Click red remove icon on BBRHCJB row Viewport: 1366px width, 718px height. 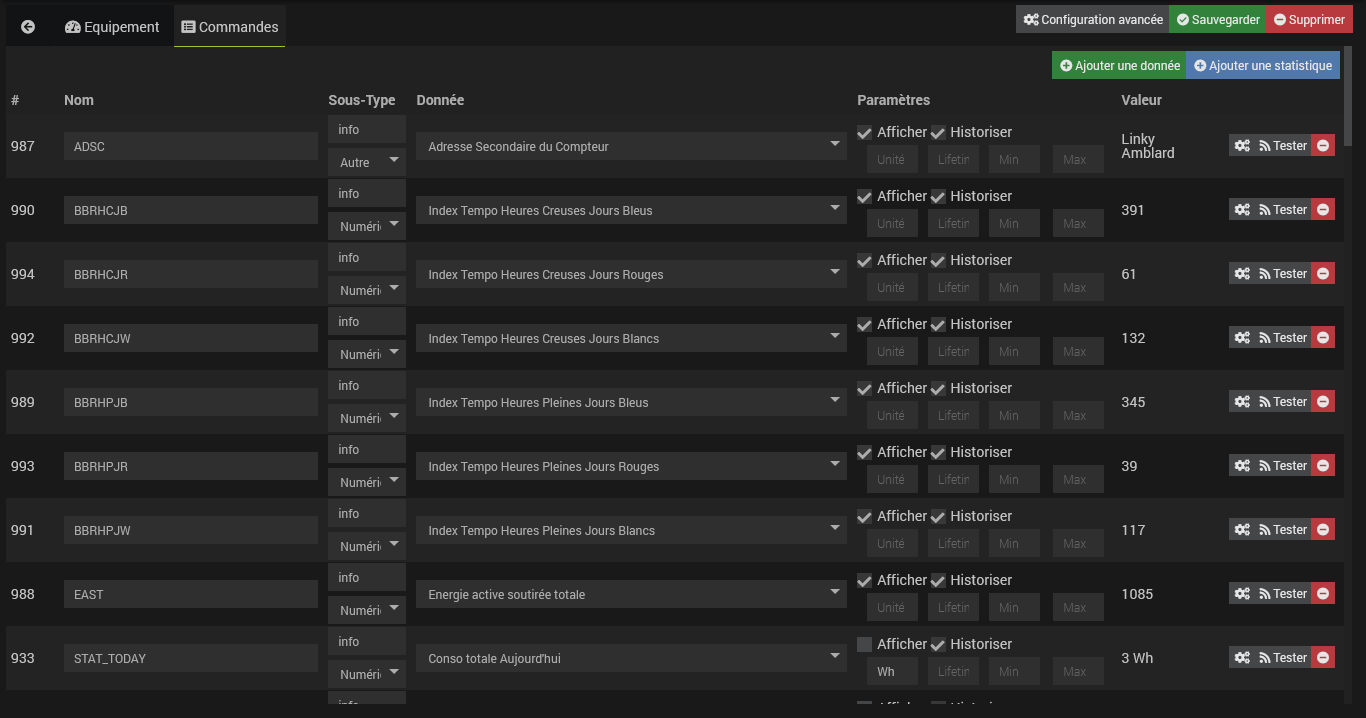[1323, 210]
